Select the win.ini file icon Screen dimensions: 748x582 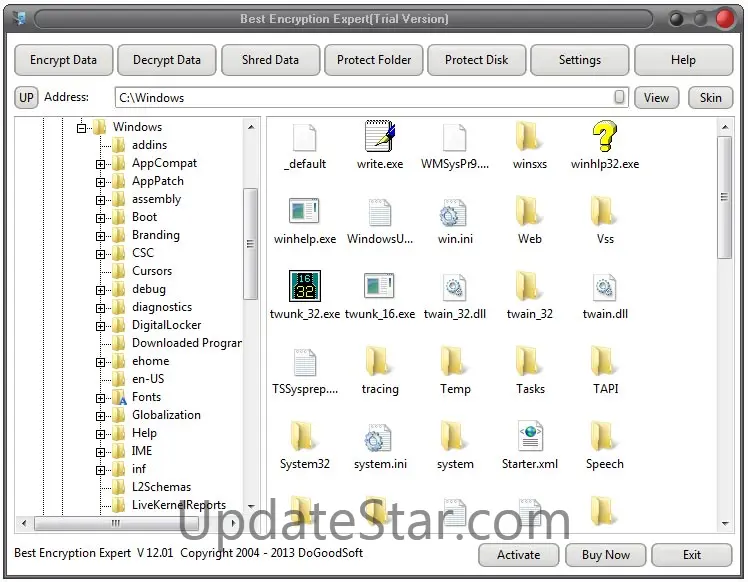pyautogui.click(x=453, y=212)
